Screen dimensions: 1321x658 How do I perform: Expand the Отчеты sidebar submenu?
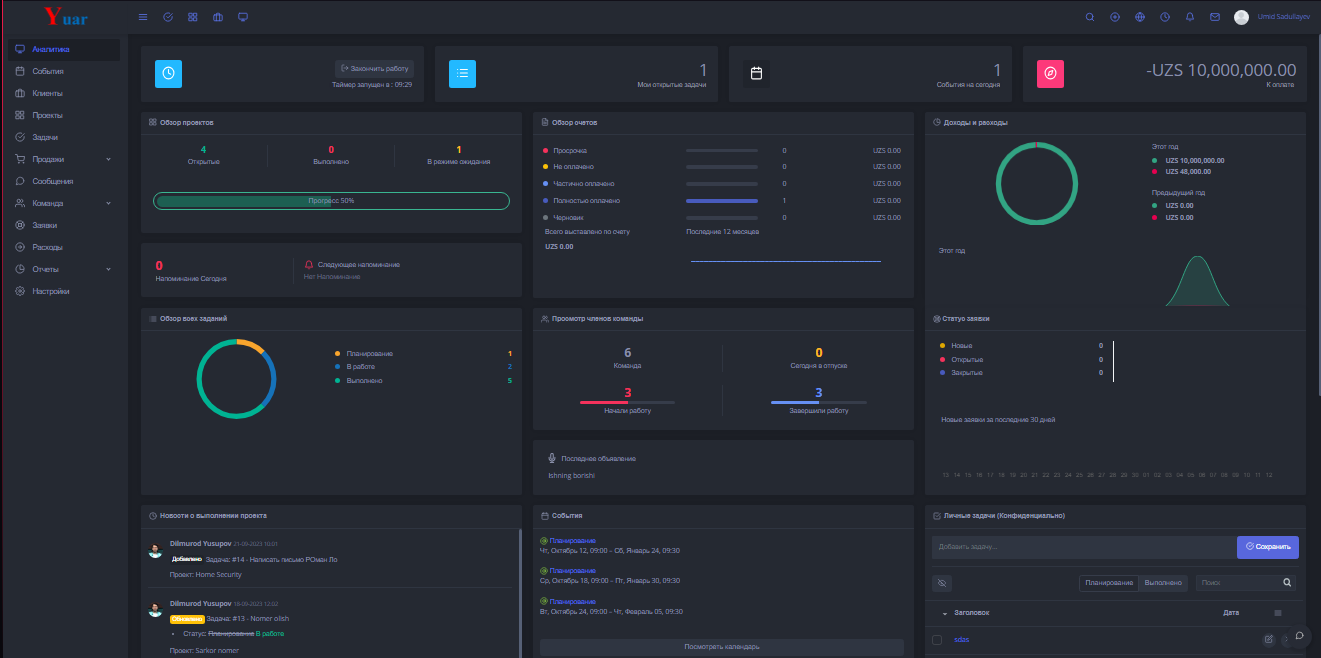108,269
